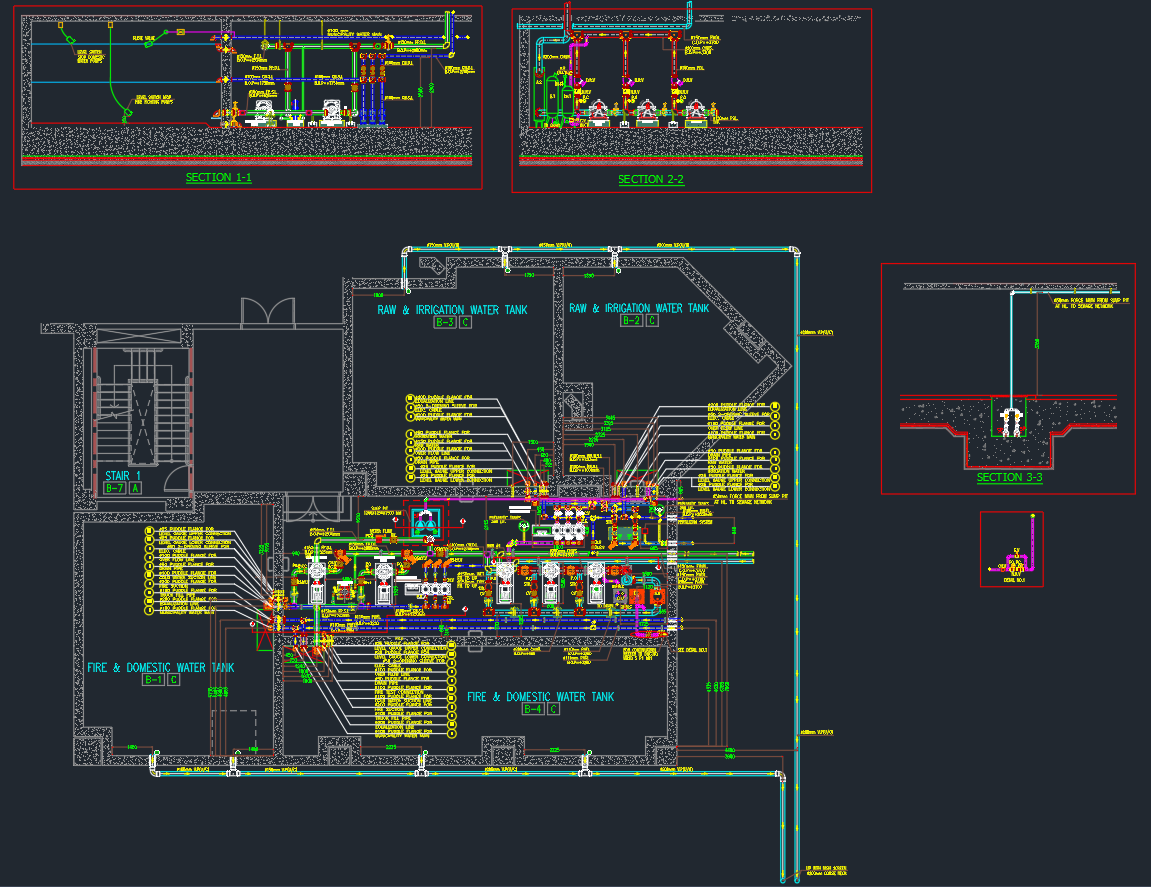The height and width of the screenshot is (887, 1151).
Task: Select the B-7 room tag
Action: (115, 488)
